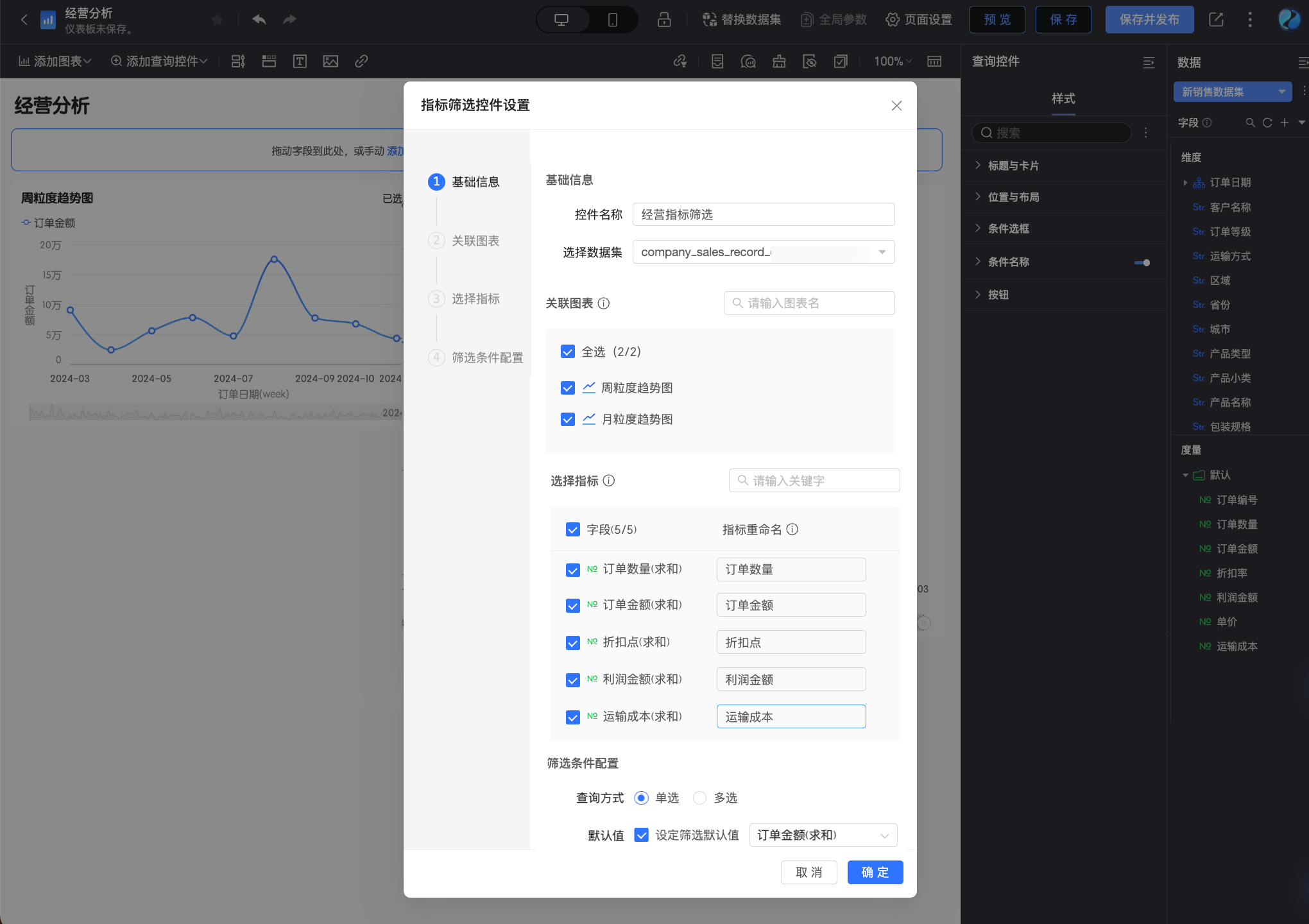1309x924 pixels.
Task: Expand the 标题与卡片 section
Action: coord(1014,166)
